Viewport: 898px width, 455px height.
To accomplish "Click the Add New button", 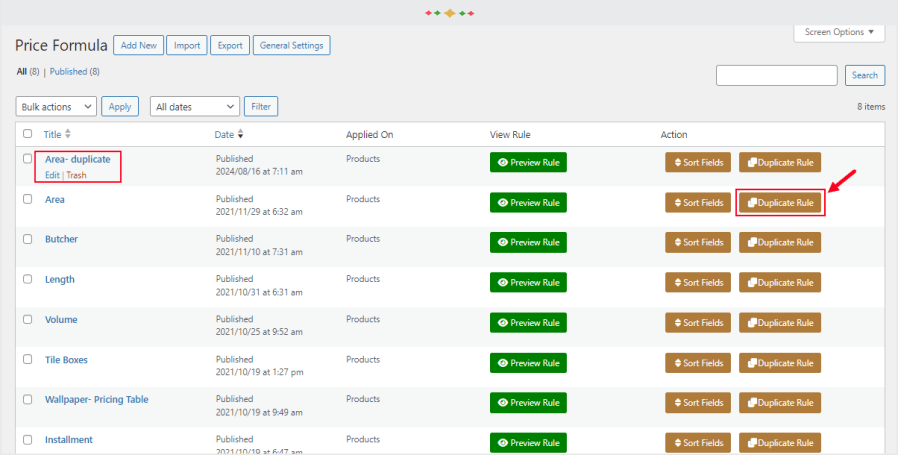I will (139, 46).
